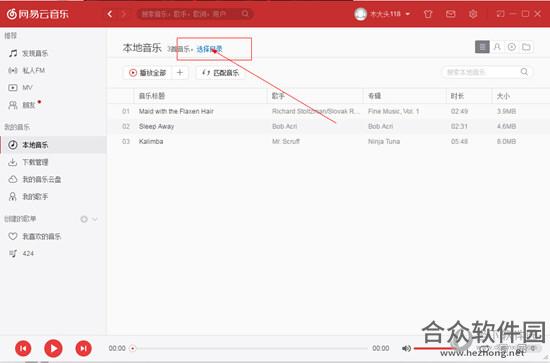Click the 匹配音乐 button
This screenshot has width=550, height=363.
click(x=220, y=73)
